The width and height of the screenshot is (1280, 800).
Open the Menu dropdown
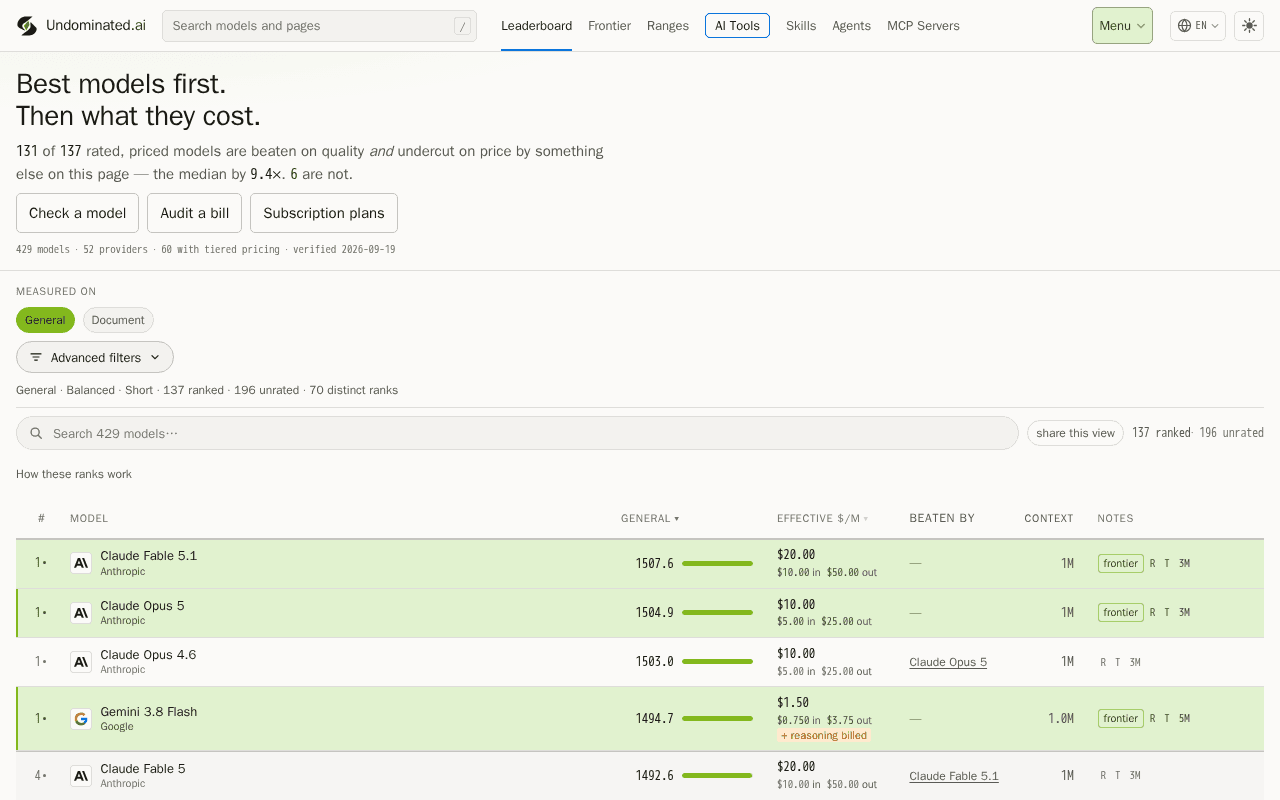click(x=1122, y=26)
